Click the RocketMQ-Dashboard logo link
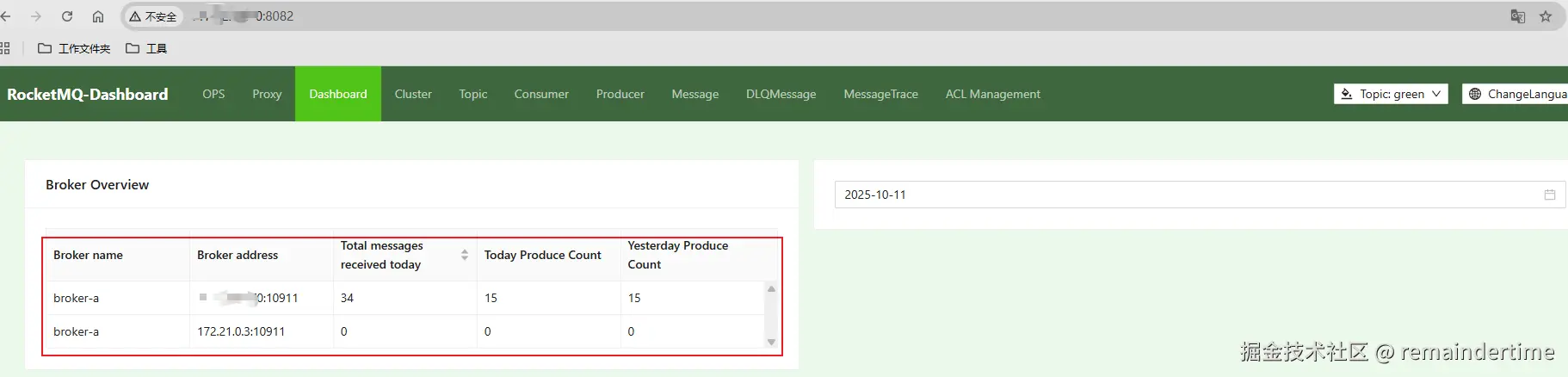This screenshot has height=377, width=1568. pyautogui.click(x=88, y=94)
